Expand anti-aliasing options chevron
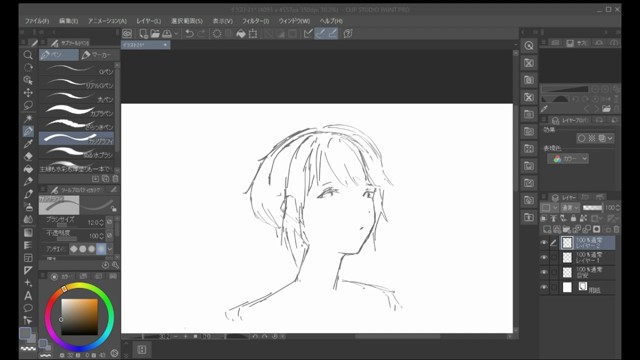Image resolution: width=640 pixels, height=360 pixels. [x=110, y=249]
